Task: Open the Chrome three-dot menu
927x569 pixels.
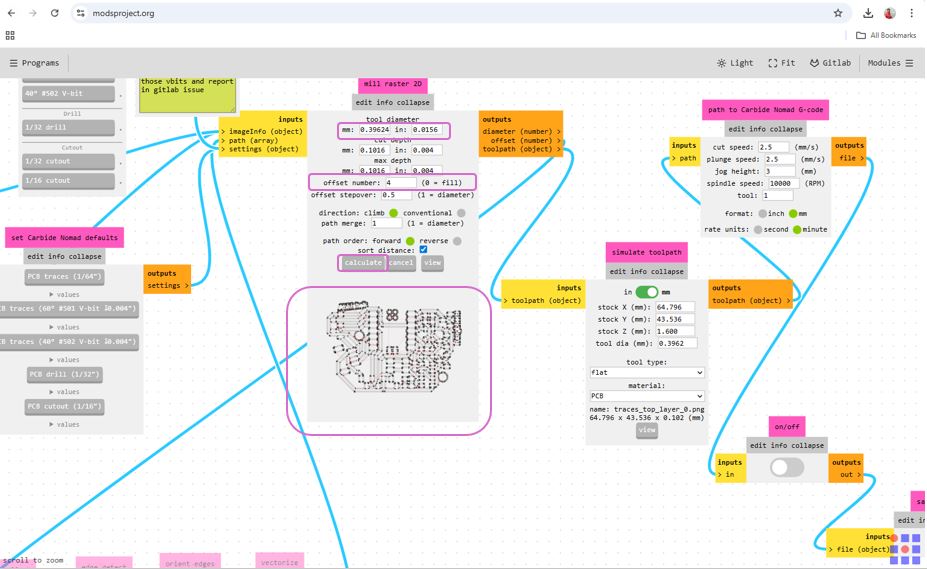Action: tap(912, 13)
